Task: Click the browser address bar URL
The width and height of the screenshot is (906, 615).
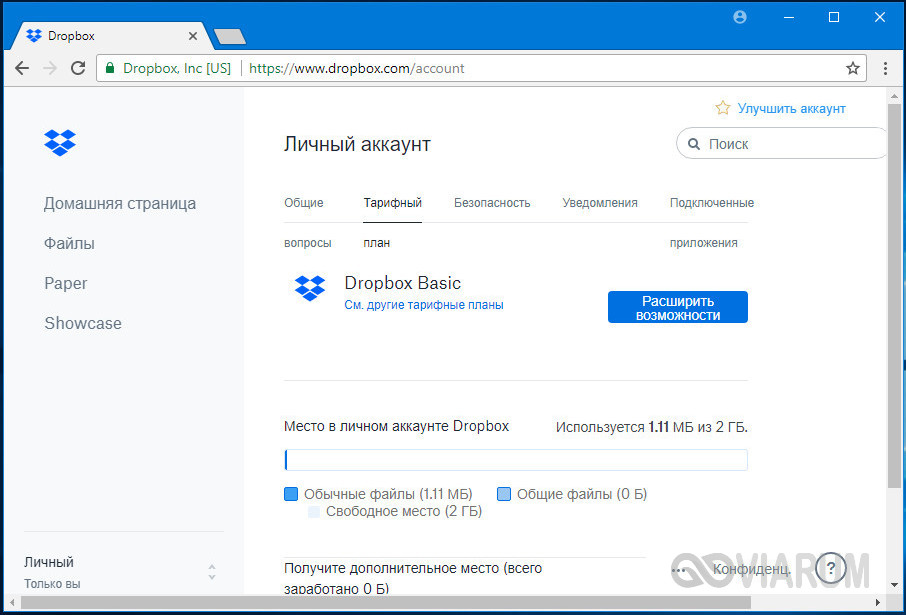Action: pyautogui.click(x=357, y=68)
